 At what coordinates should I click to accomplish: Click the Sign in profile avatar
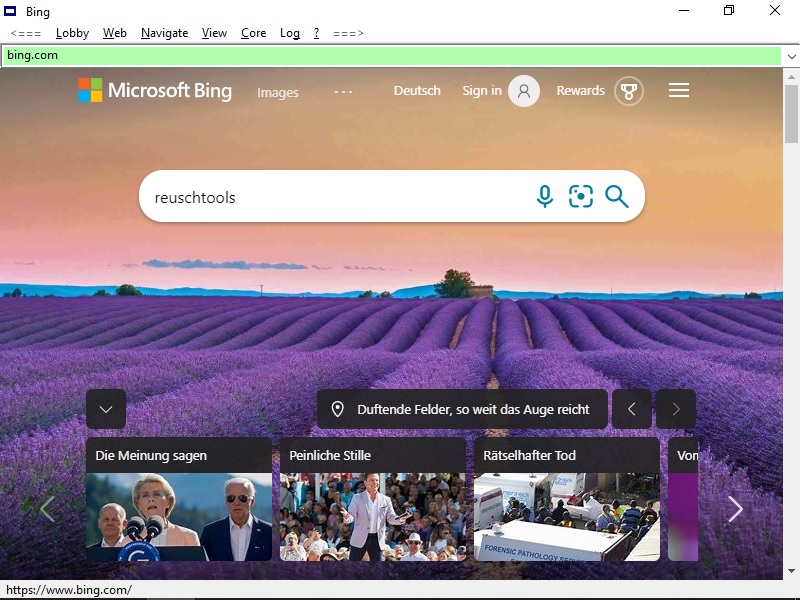click(523, 91)
